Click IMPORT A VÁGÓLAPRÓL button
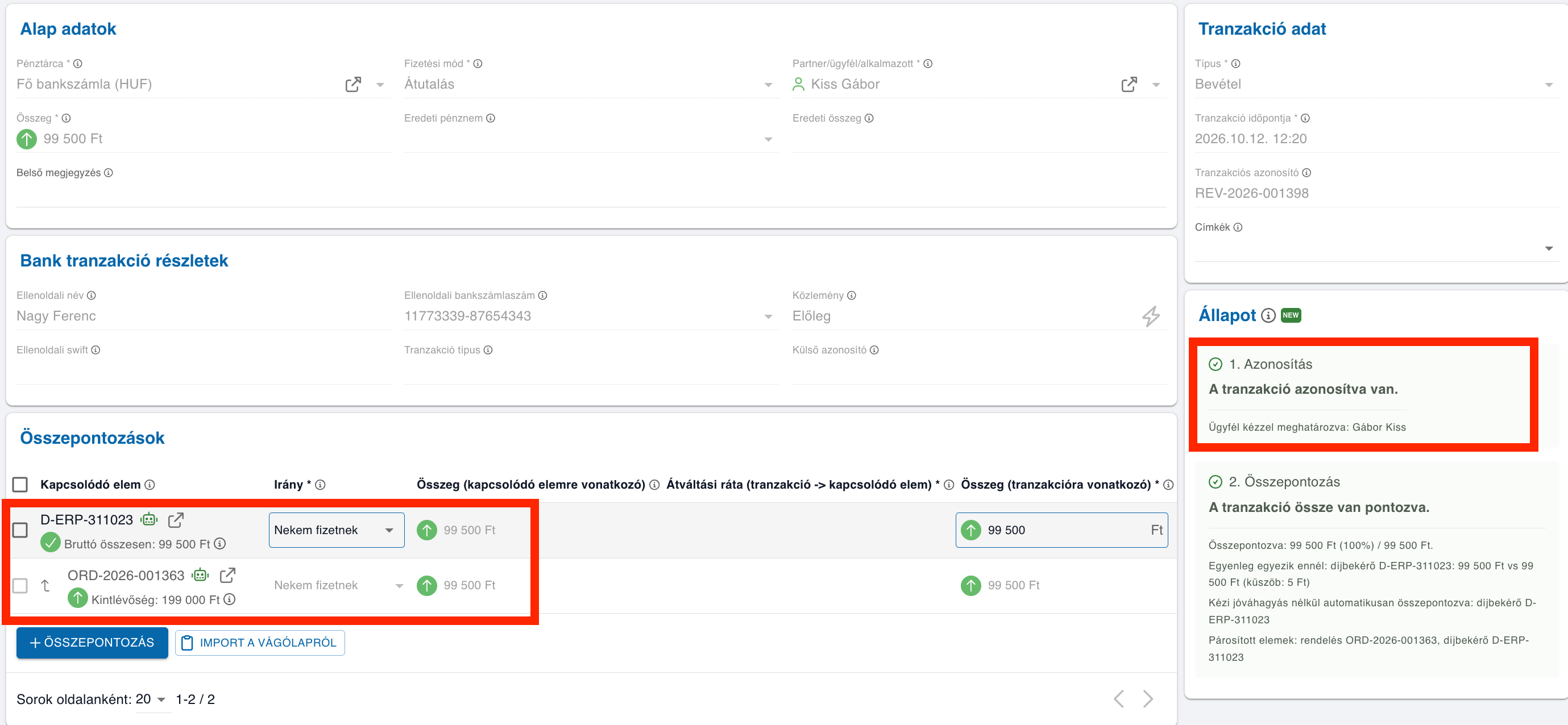This screenshot has height=725, width=1568. coord(260,643)
